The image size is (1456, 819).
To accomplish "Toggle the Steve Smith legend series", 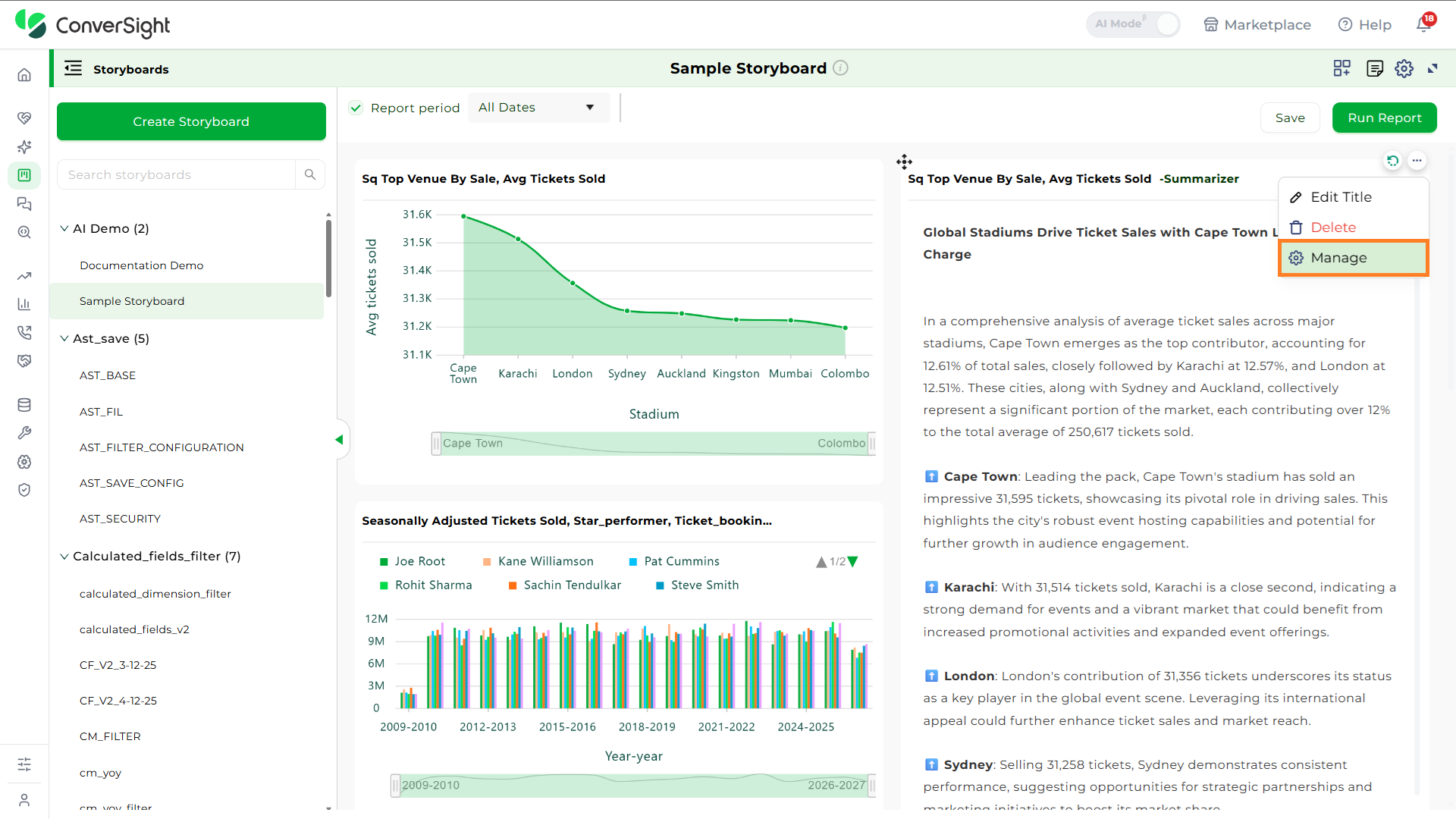I will (697, 585).
